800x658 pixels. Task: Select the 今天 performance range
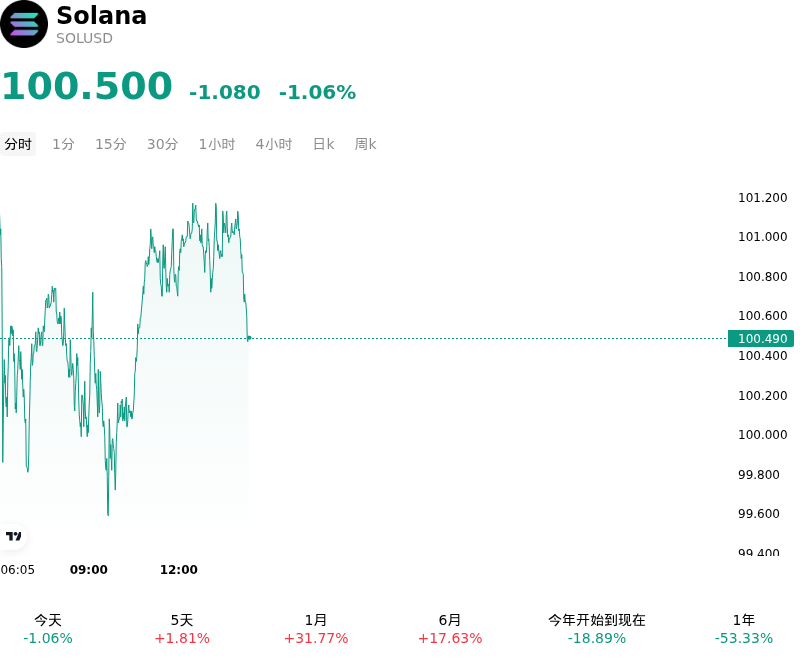[x=48, y=629]
